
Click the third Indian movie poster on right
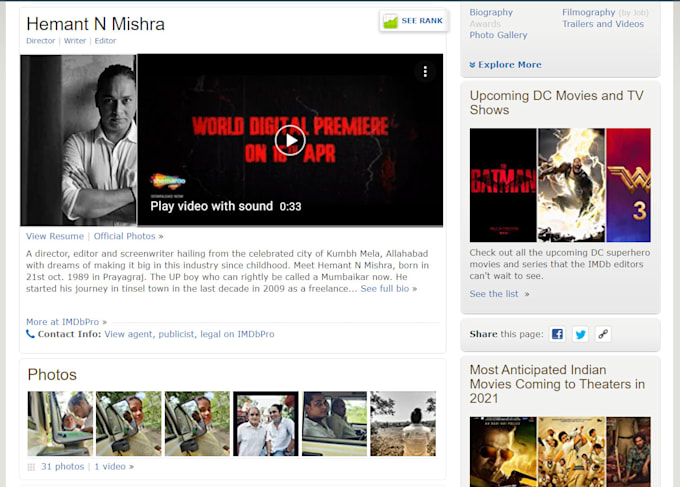click(x=628, y=452)
